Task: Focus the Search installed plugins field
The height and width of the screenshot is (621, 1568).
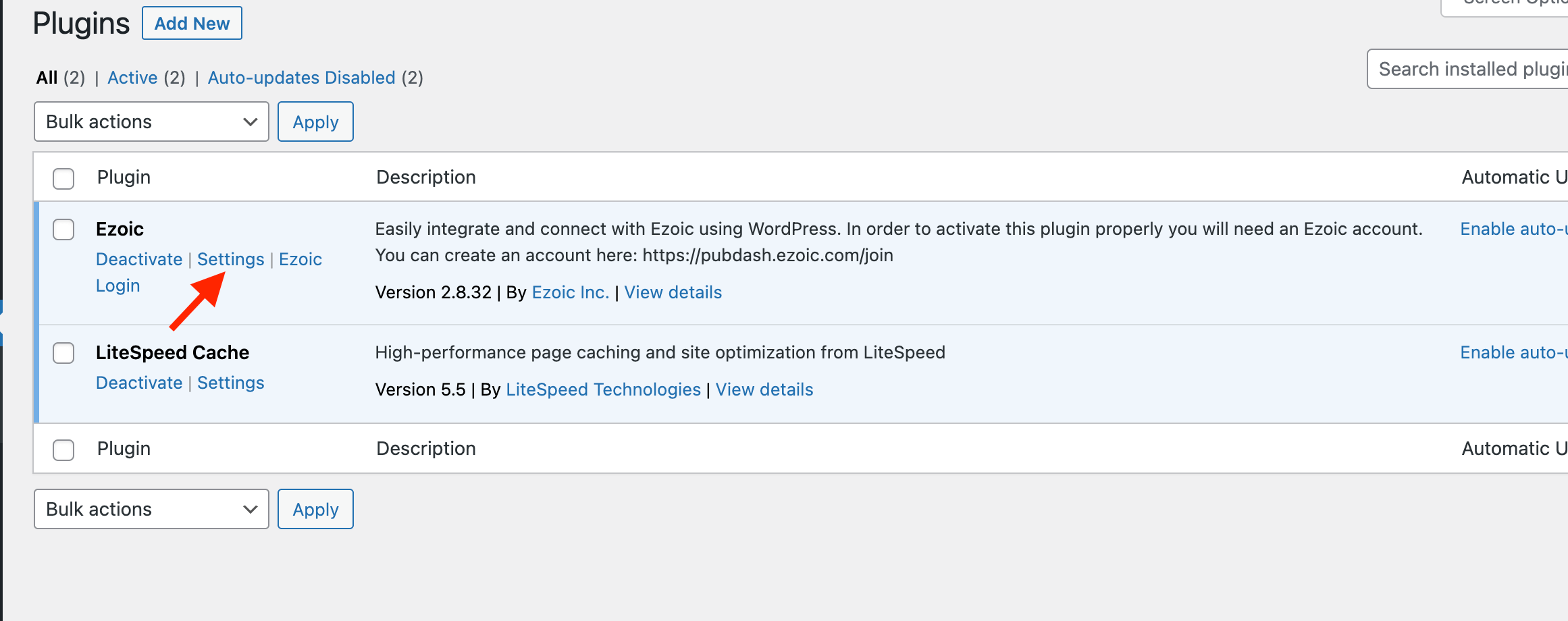Action: pyautogui.click(x=1467, y=69)
